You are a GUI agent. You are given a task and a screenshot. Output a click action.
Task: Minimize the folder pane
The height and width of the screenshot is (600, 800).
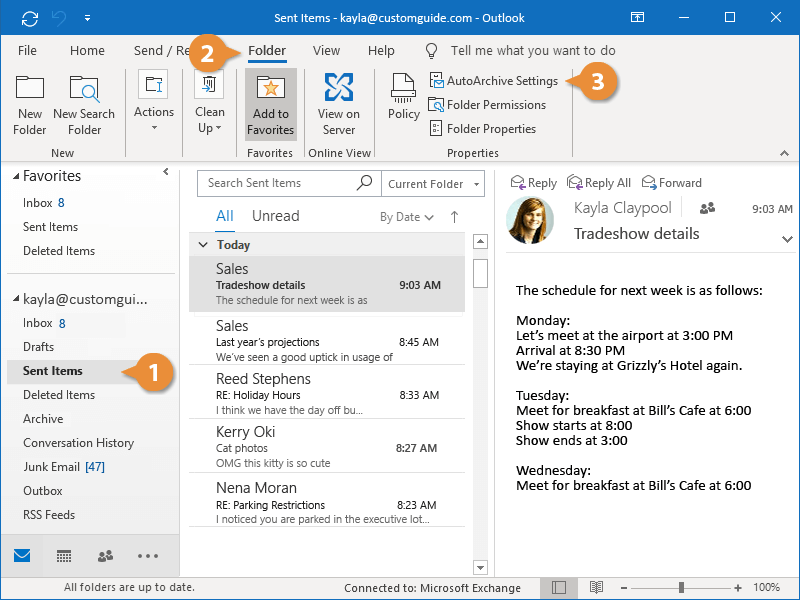pyautogui.click(x=165, y=172)
